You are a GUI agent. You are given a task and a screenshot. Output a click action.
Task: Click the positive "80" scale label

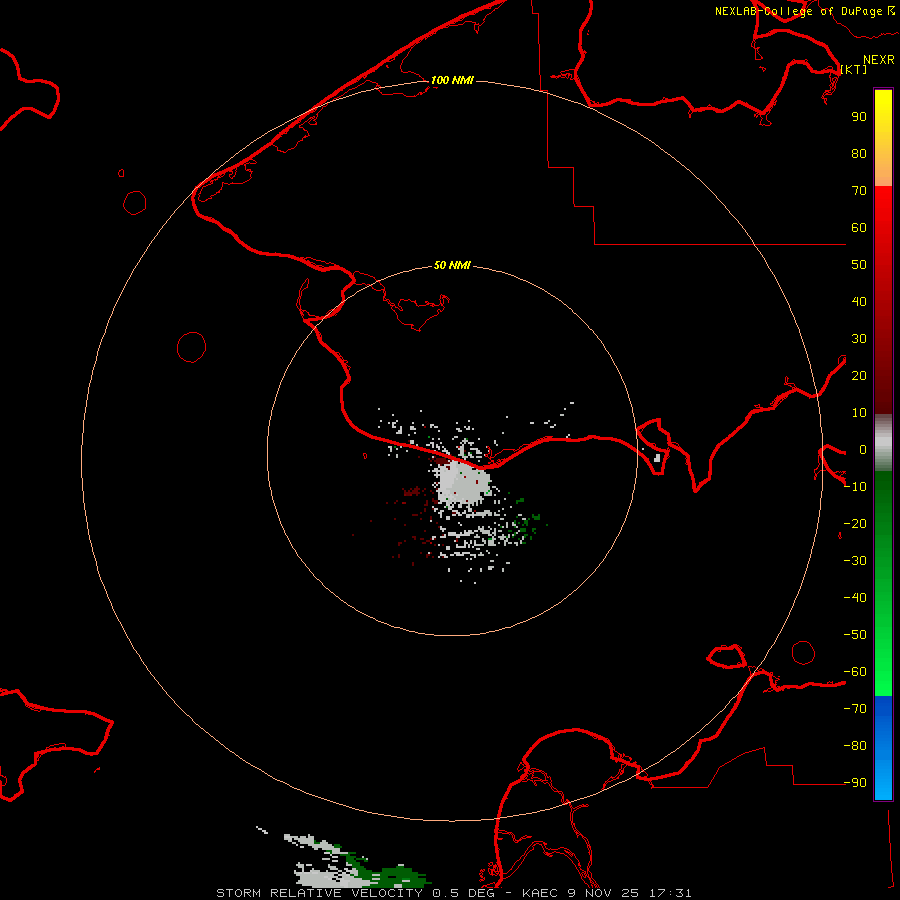(x=859, y=153)
